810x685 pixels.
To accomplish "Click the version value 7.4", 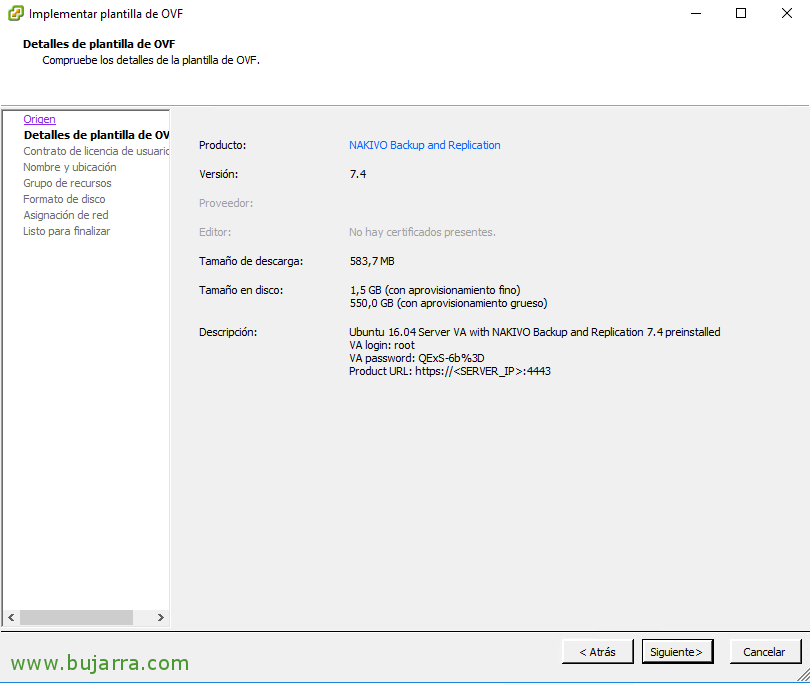I will [x=358, y=174].
